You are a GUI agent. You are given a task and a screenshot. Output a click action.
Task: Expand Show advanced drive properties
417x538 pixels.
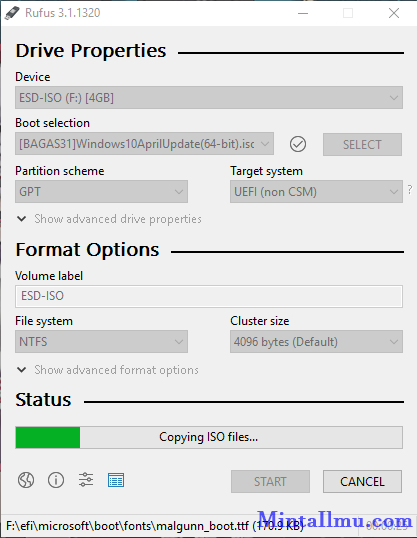click(x=109, y=219)
